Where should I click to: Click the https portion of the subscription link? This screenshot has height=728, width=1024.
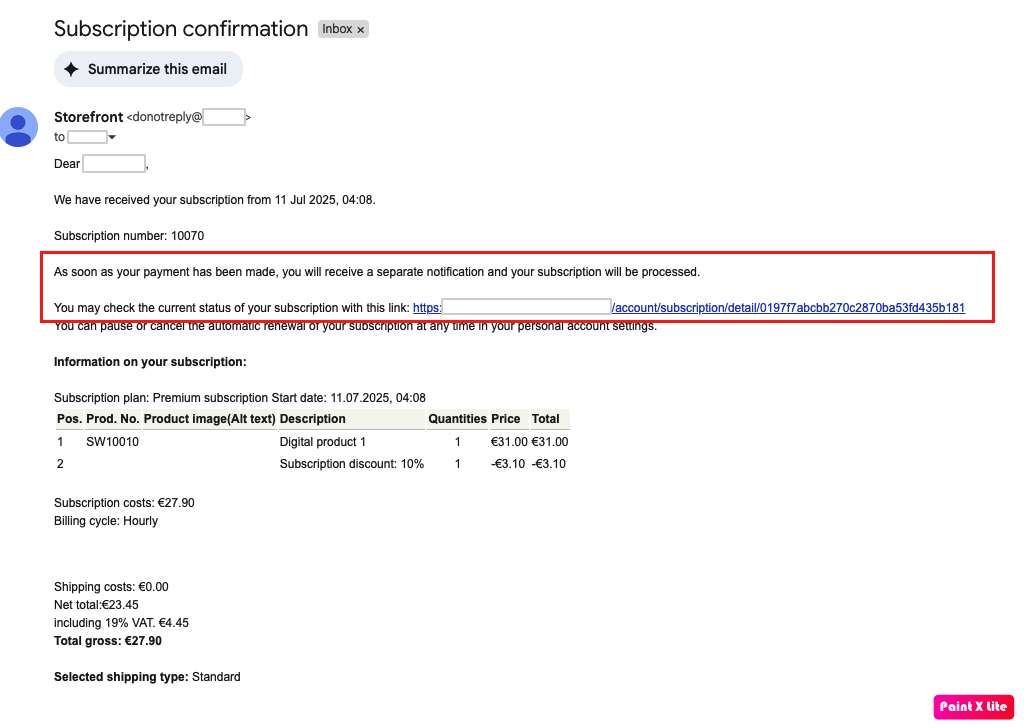(426, 307)
